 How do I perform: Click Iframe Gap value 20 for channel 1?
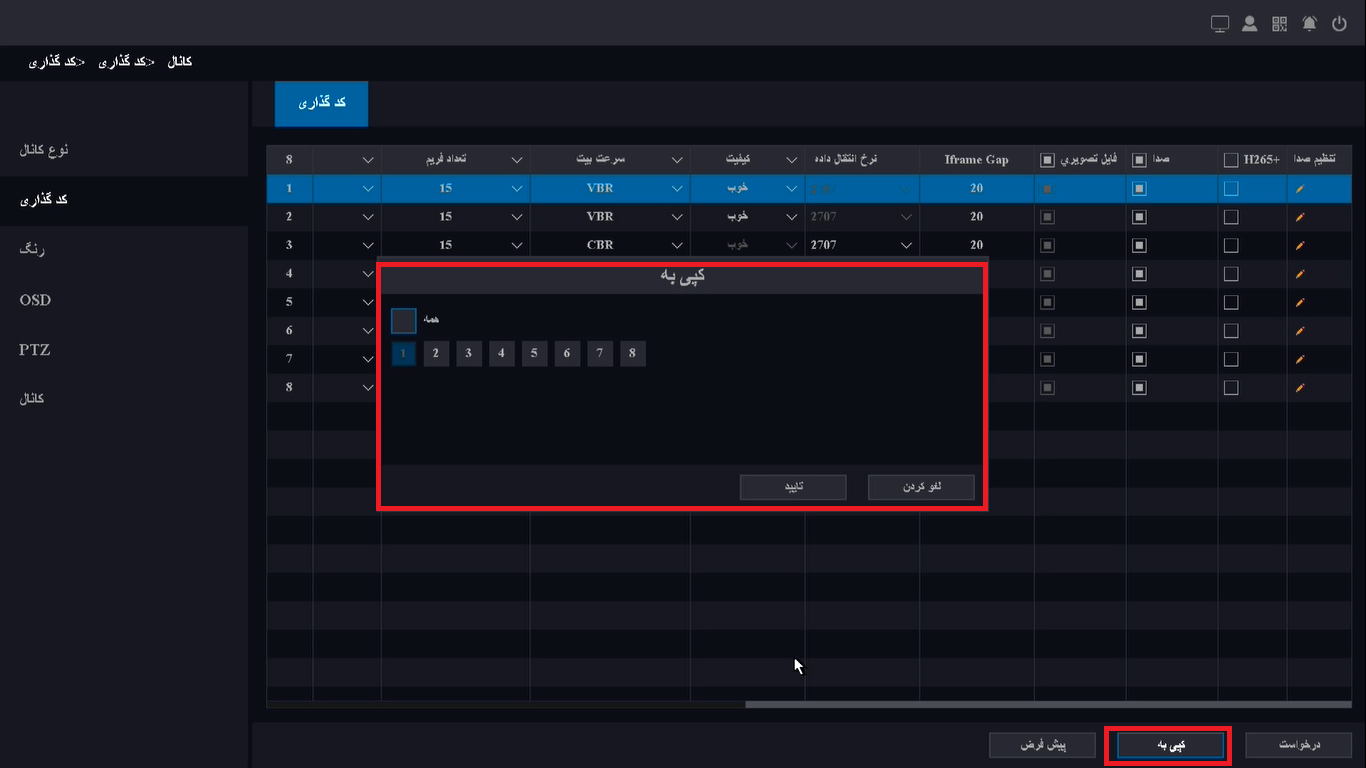click(976, 188)
